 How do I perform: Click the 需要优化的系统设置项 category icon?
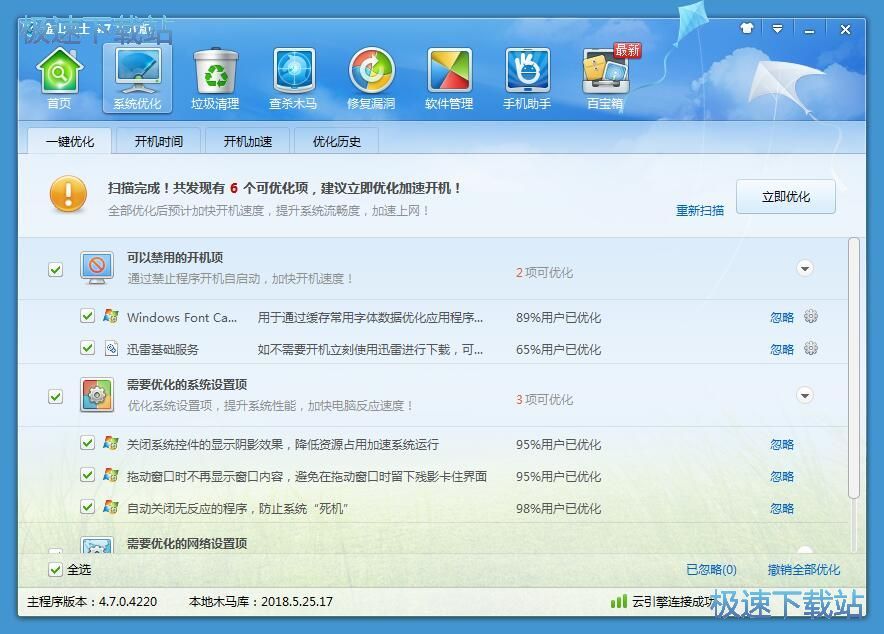click(97, 395)
